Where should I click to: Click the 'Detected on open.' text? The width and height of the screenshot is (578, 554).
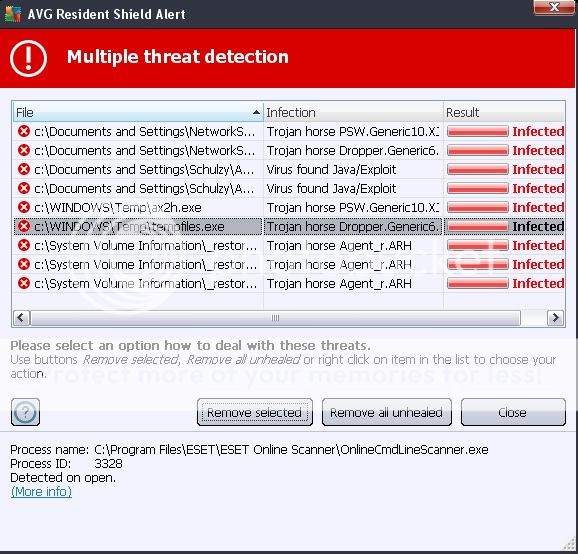[63, 478]
